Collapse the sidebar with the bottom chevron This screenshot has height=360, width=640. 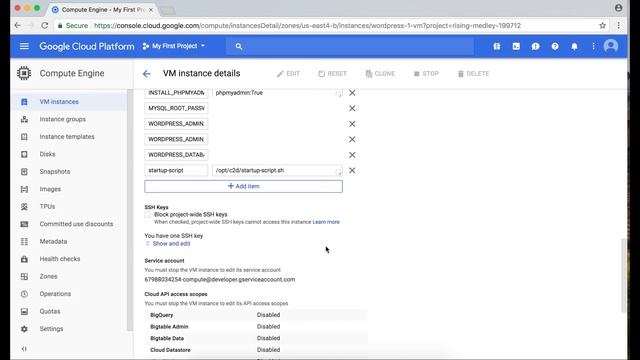(24, 349)
